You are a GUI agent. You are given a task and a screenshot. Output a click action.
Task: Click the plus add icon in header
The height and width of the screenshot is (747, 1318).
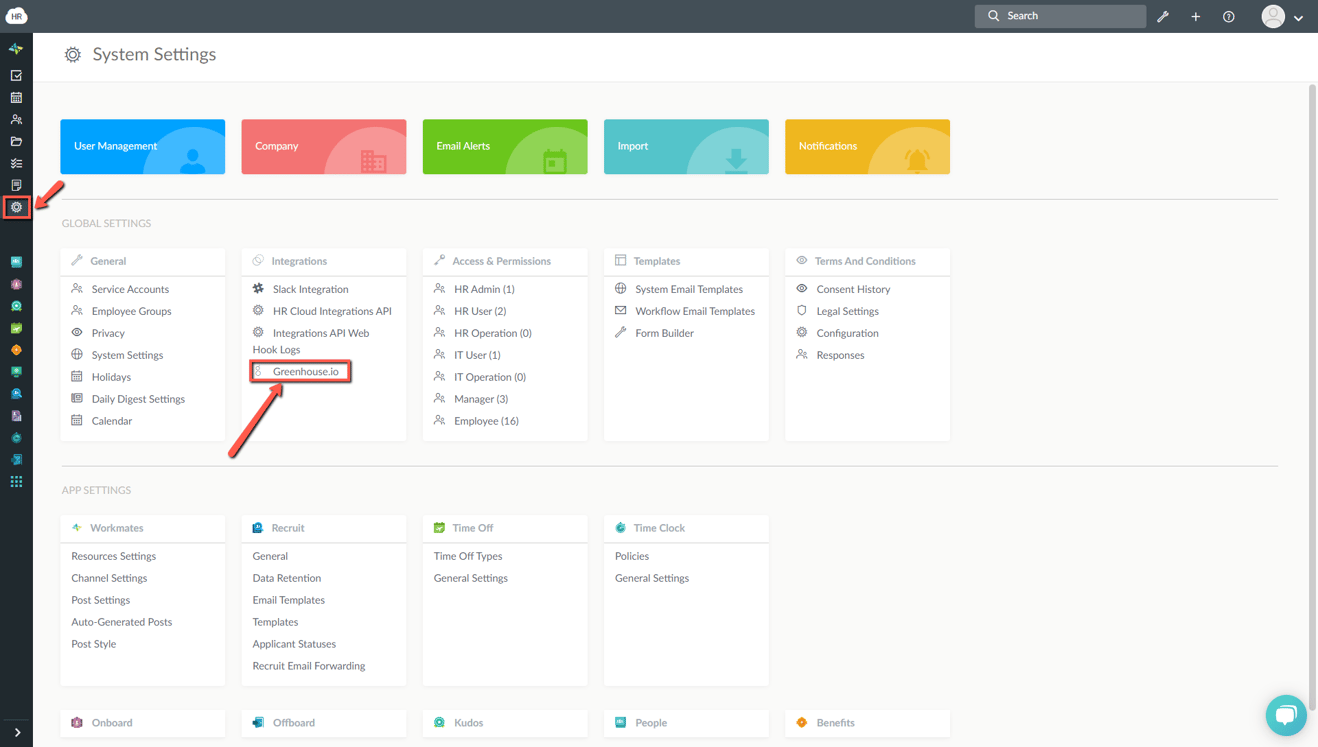pos(1195,17)
